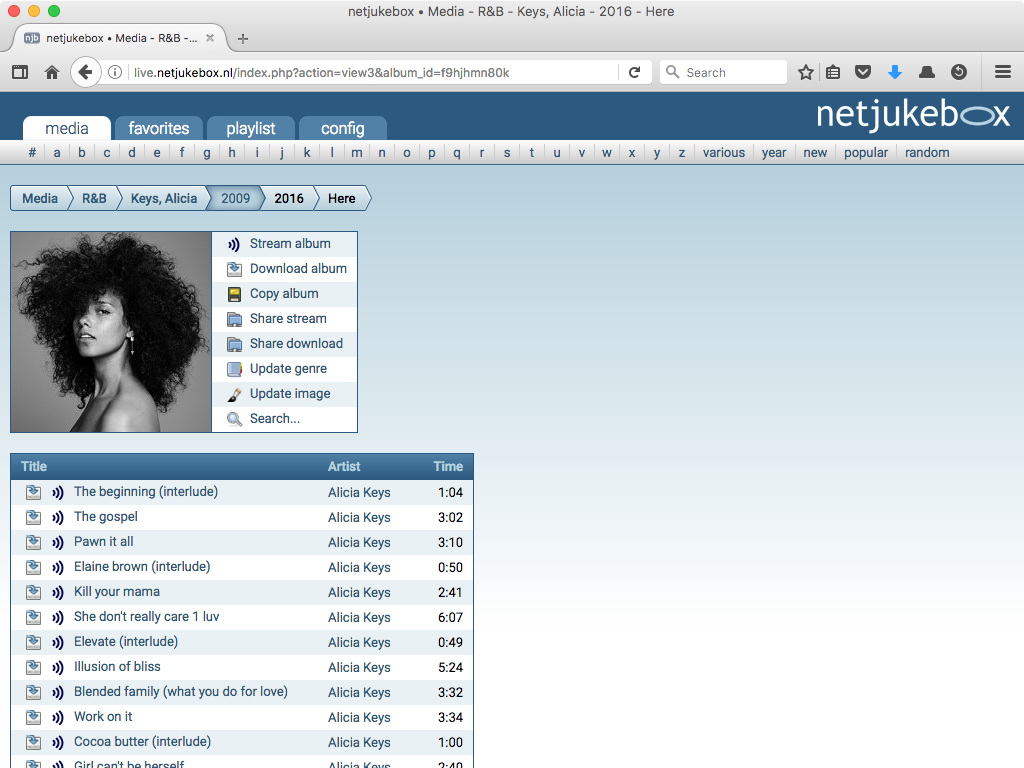Viewport: 1024px width, 768px height.
Task: Click the Alicia Keys album cover image
Action: click(110, 332)
